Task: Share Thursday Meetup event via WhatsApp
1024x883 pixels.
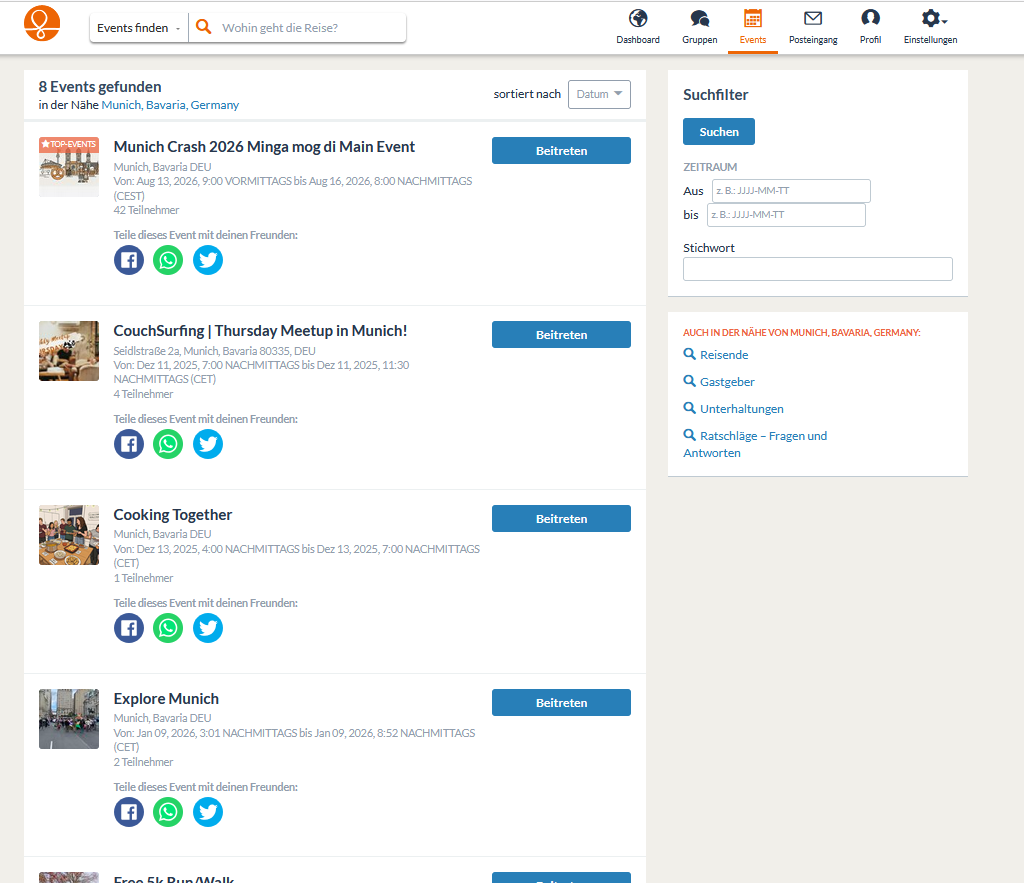Action: [168, 444]
